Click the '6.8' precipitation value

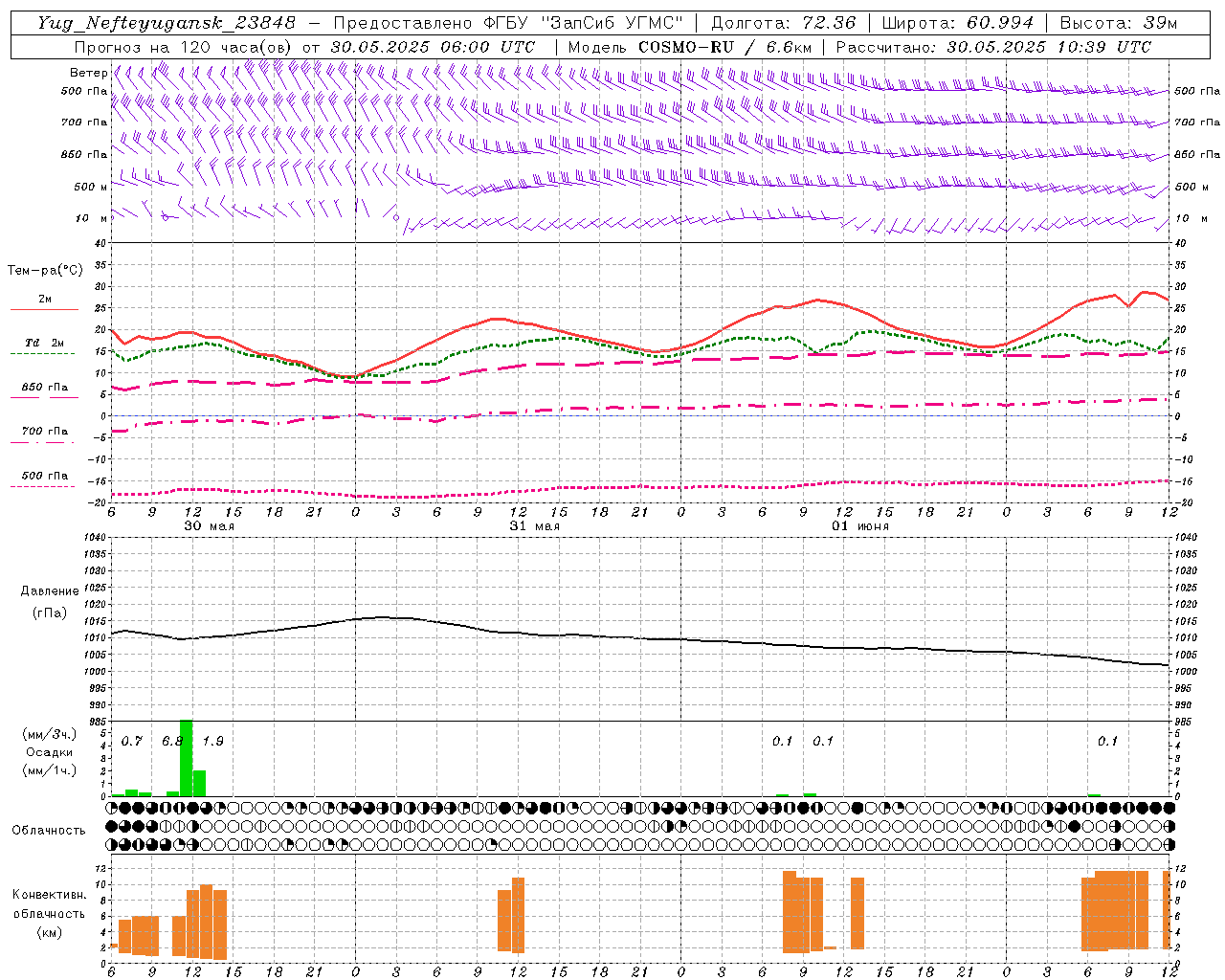pos(172,742)
